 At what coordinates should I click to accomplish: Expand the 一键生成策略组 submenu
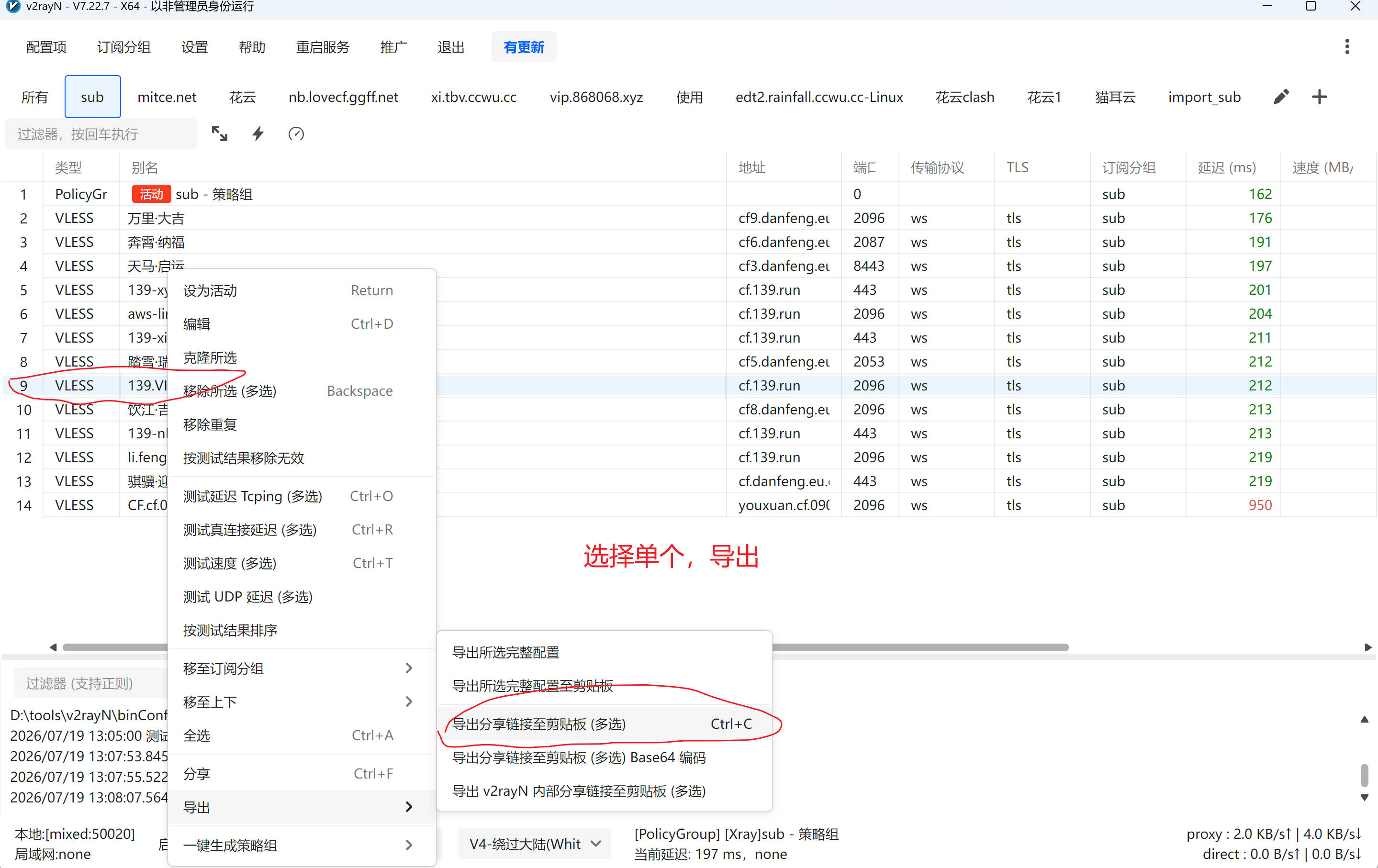tap(302, 845)
